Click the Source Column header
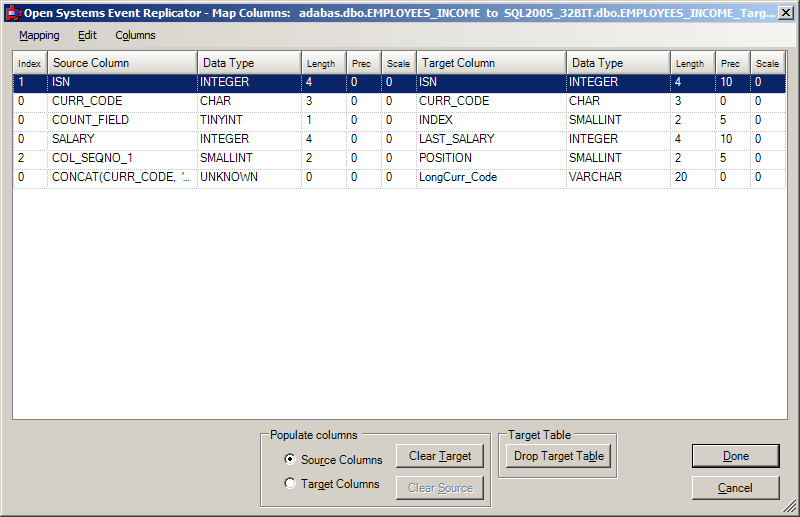The height and width of the screenshot is (517, 800). 122,63
